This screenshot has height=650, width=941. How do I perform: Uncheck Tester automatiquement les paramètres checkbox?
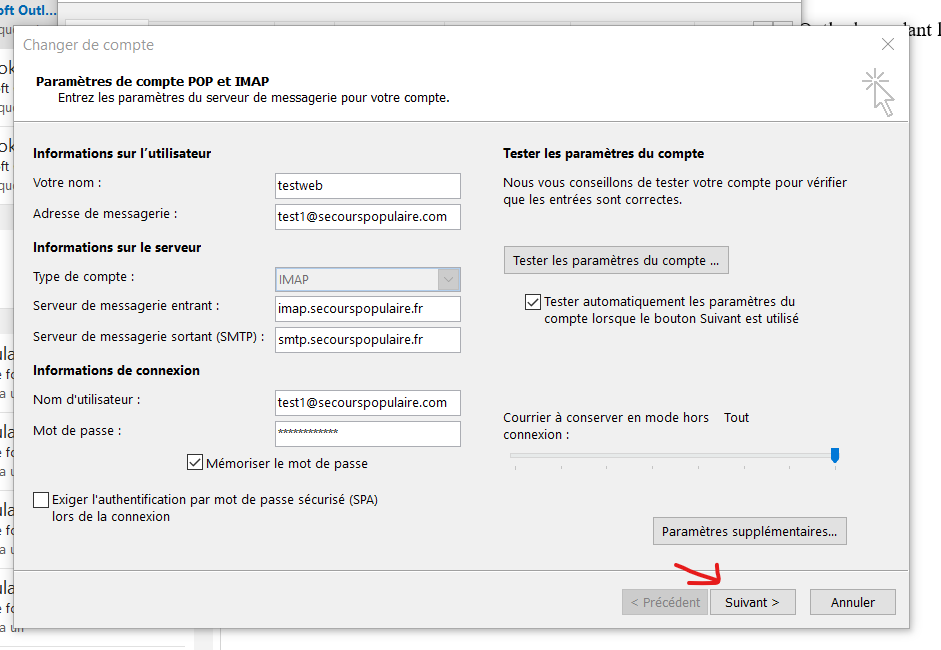[533, 302]
